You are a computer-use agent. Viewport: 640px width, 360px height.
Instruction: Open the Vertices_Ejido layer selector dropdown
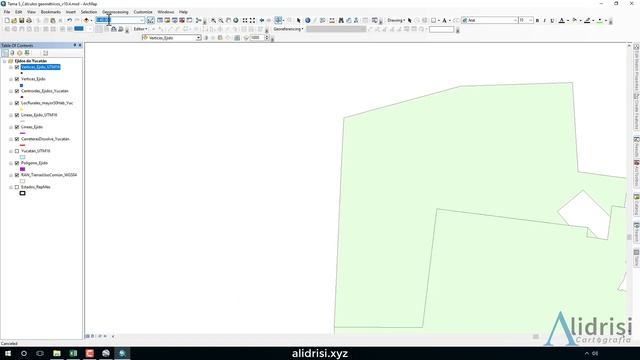[x=198, y=38]
